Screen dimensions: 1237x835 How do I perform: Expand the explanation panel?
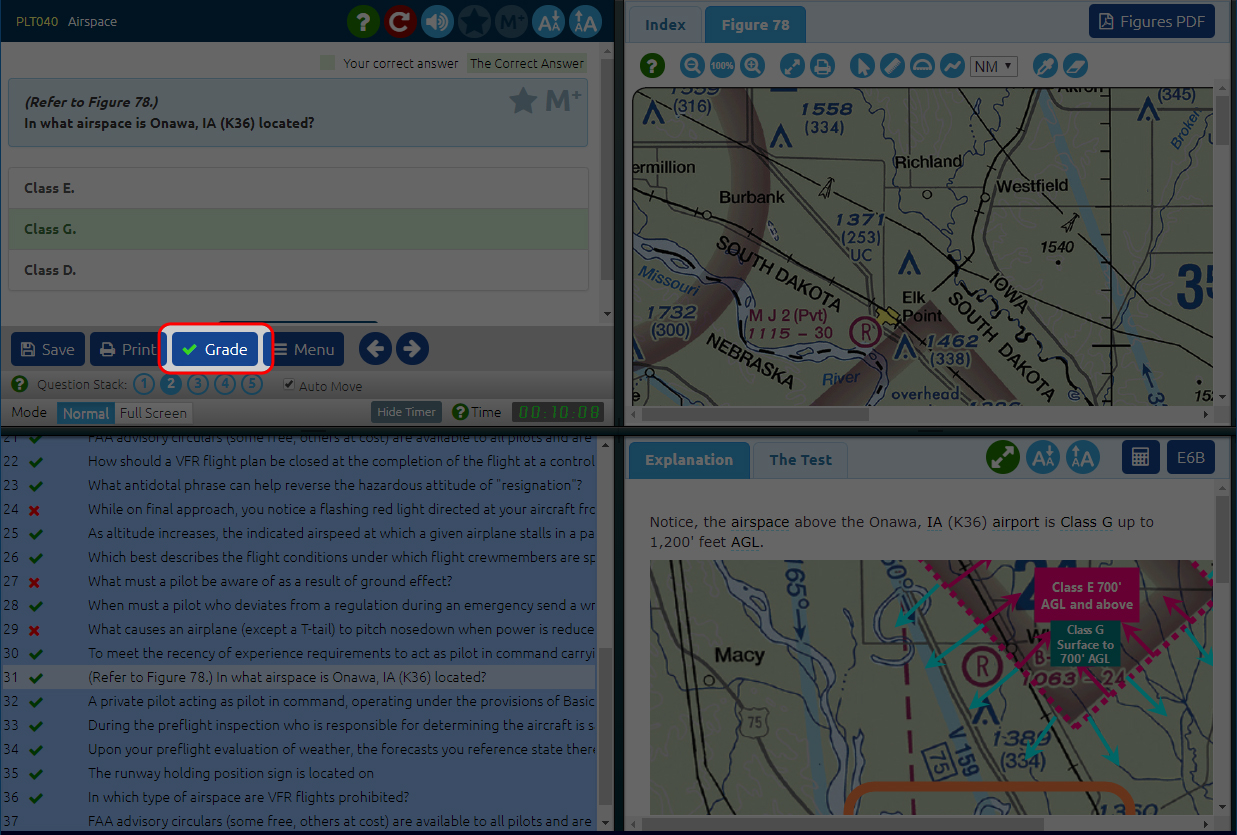(x=1003, y=458)
